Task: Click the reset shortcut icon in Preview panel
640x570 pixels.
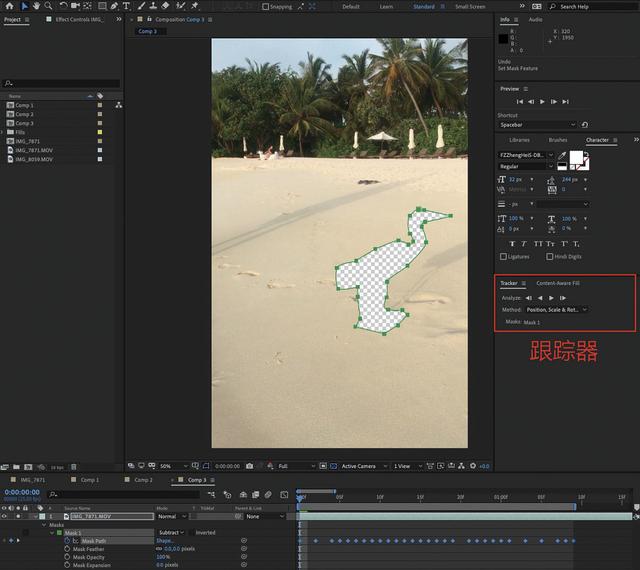Action: [584, 125]
